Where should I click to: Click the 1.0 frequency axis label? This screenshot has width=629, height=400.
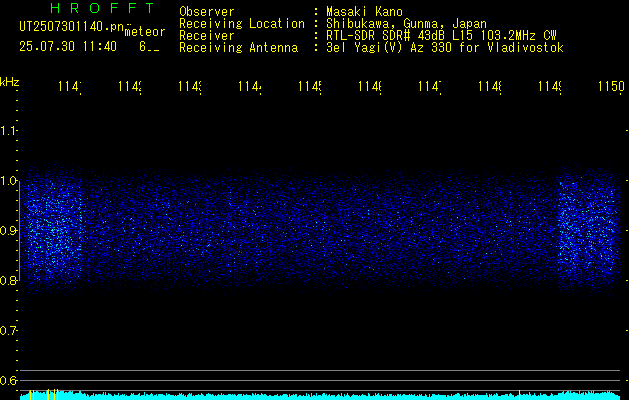click(x=8, y=181)
